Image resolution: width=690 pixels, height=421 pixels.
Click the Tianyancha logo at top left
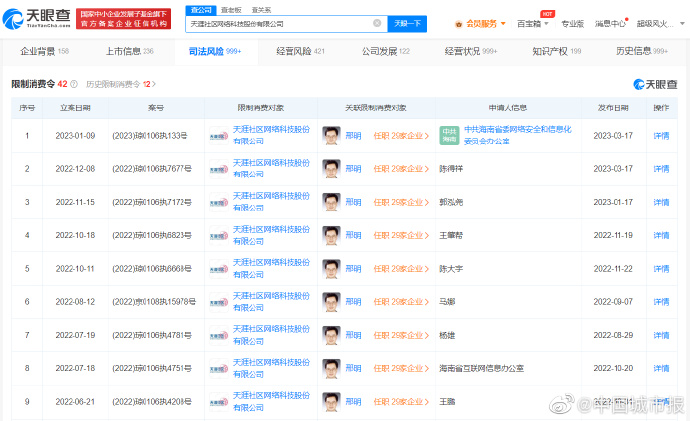(x=37, y=18)
